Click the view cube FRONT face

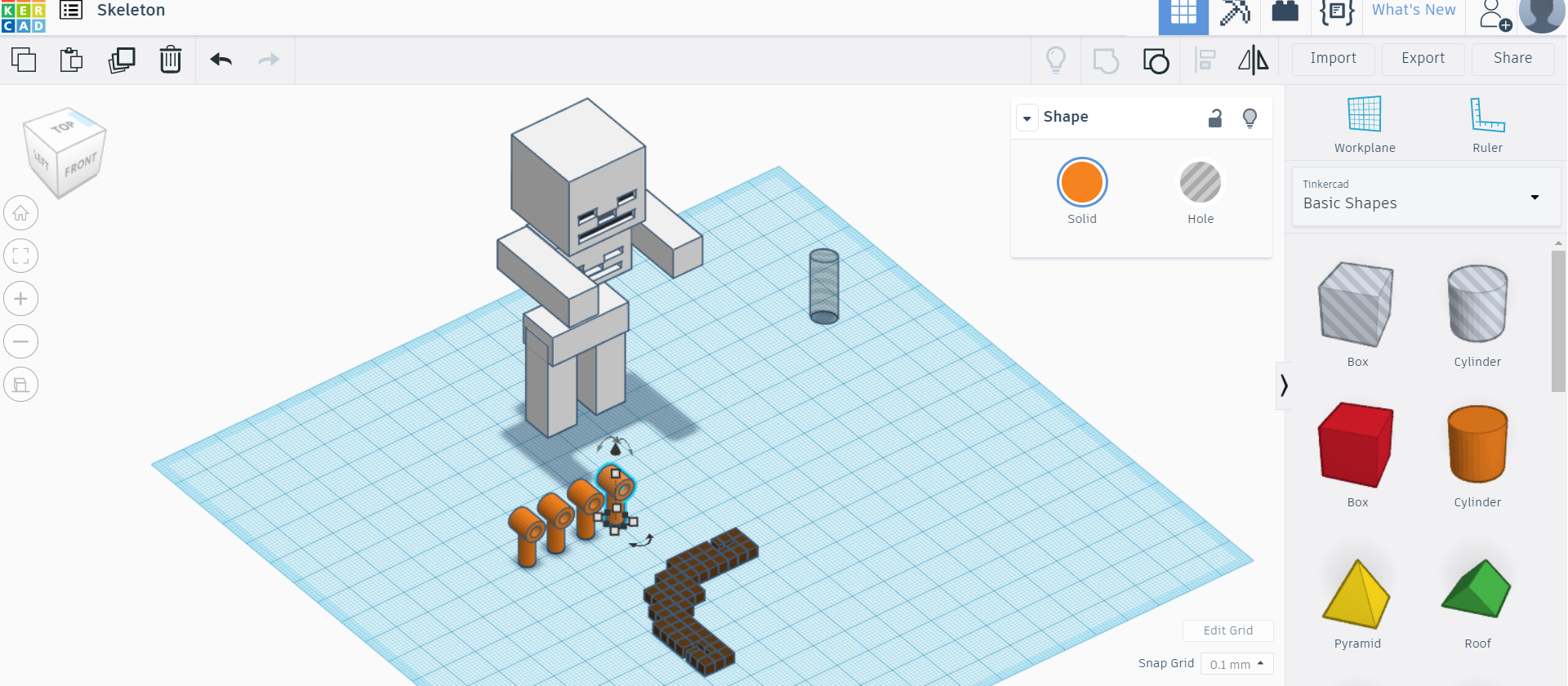pyautogui.click(x=79, y=165)
